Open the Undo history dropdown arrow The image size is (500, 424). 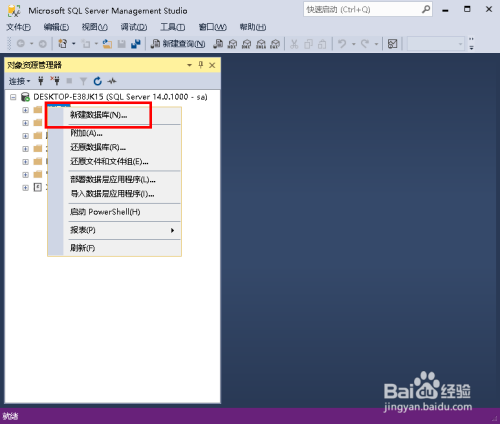354,44
